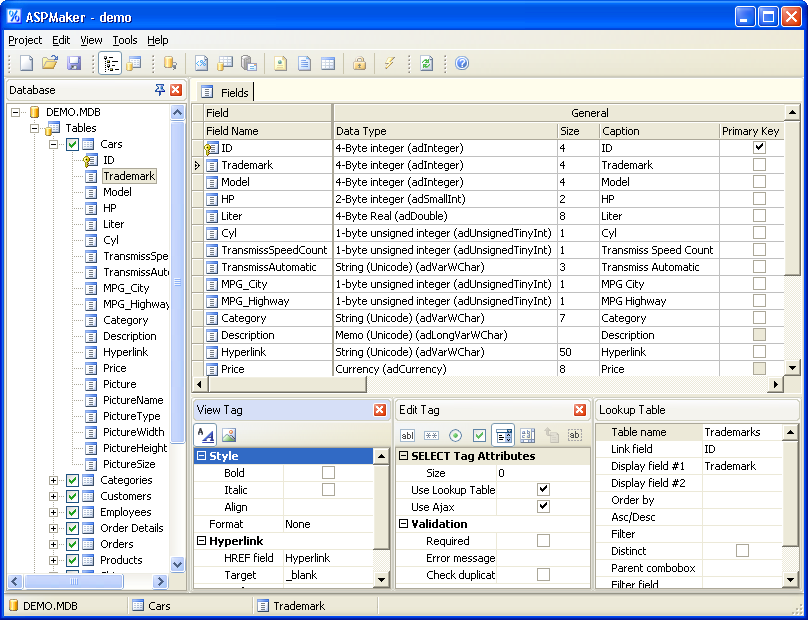
Task: Close the Database panel
Action: 176,90
